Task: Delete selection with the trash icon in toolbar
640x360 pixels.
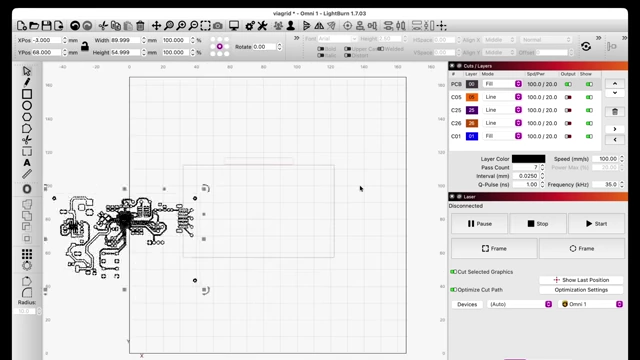Action: click(140, 26)
